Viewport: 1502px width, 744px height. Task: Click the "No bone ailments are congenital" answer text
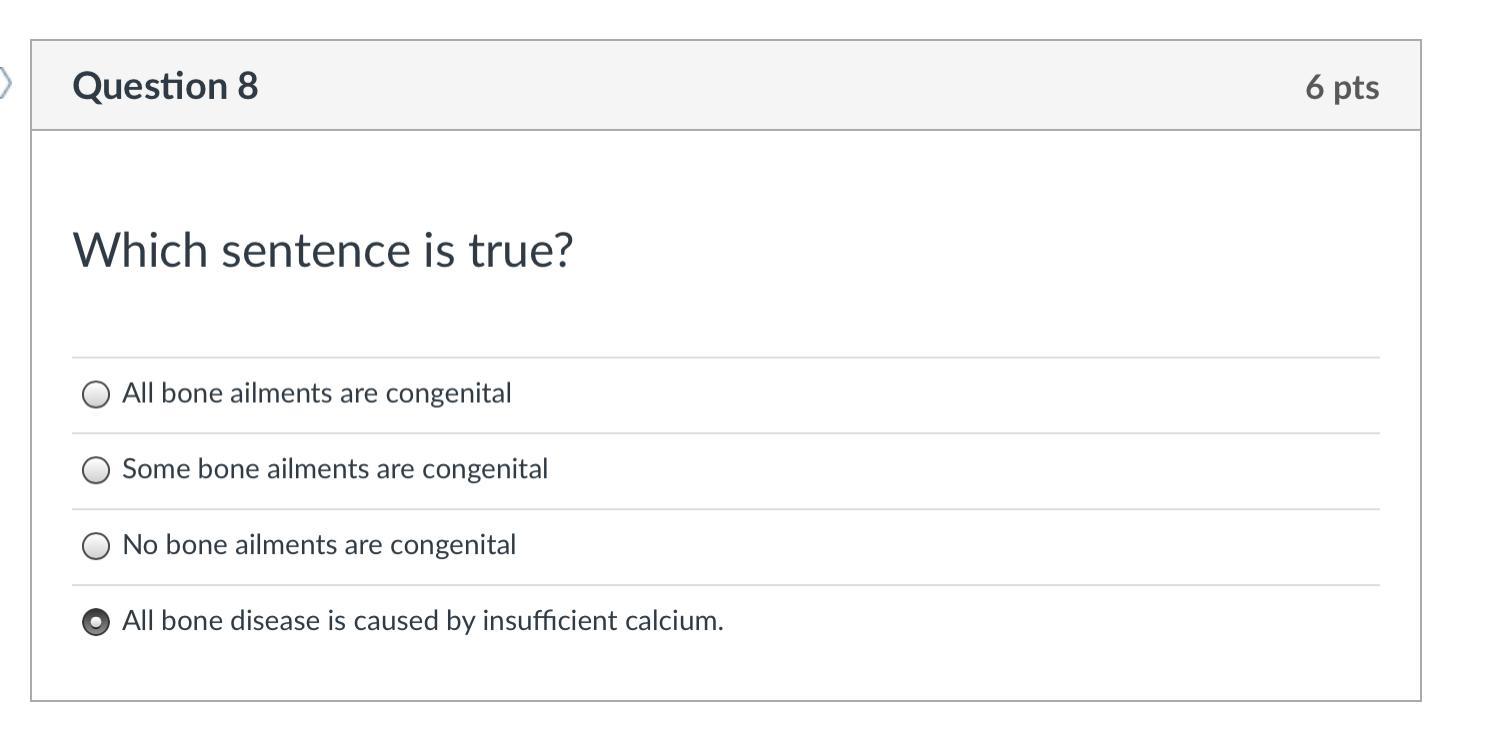pos(319,545)
